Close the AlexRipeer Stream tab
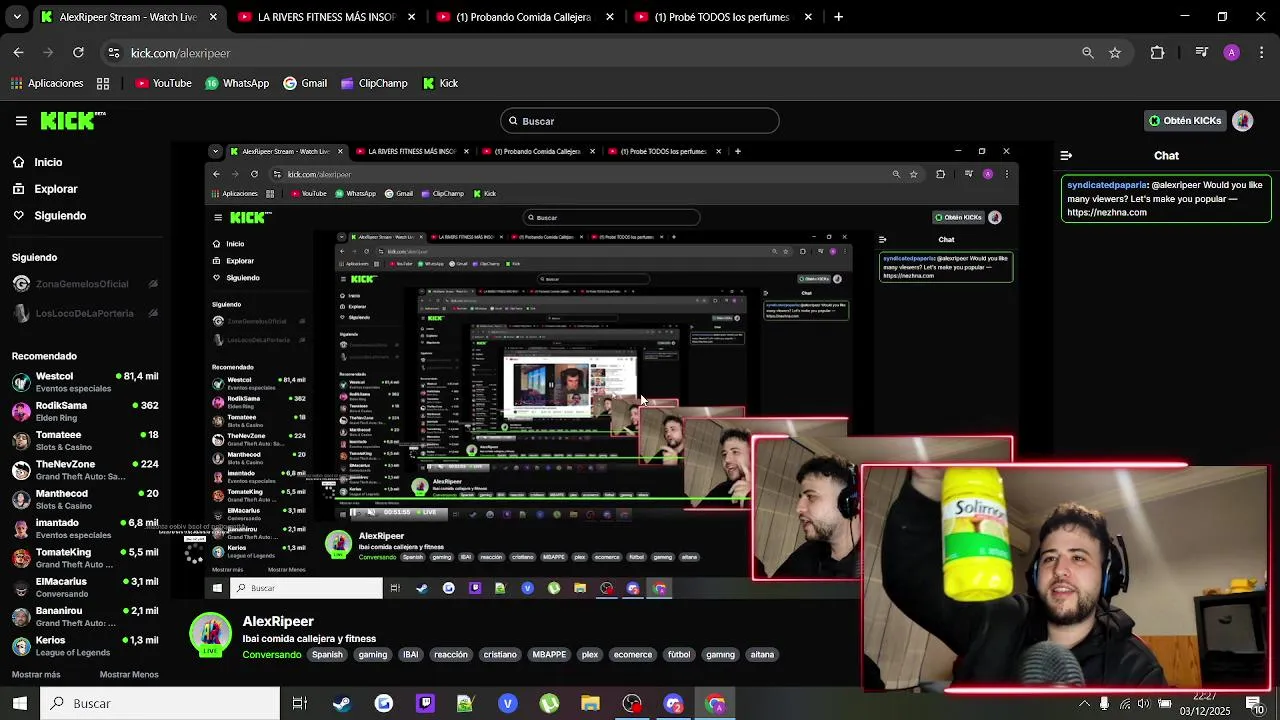 coord(213,17)
